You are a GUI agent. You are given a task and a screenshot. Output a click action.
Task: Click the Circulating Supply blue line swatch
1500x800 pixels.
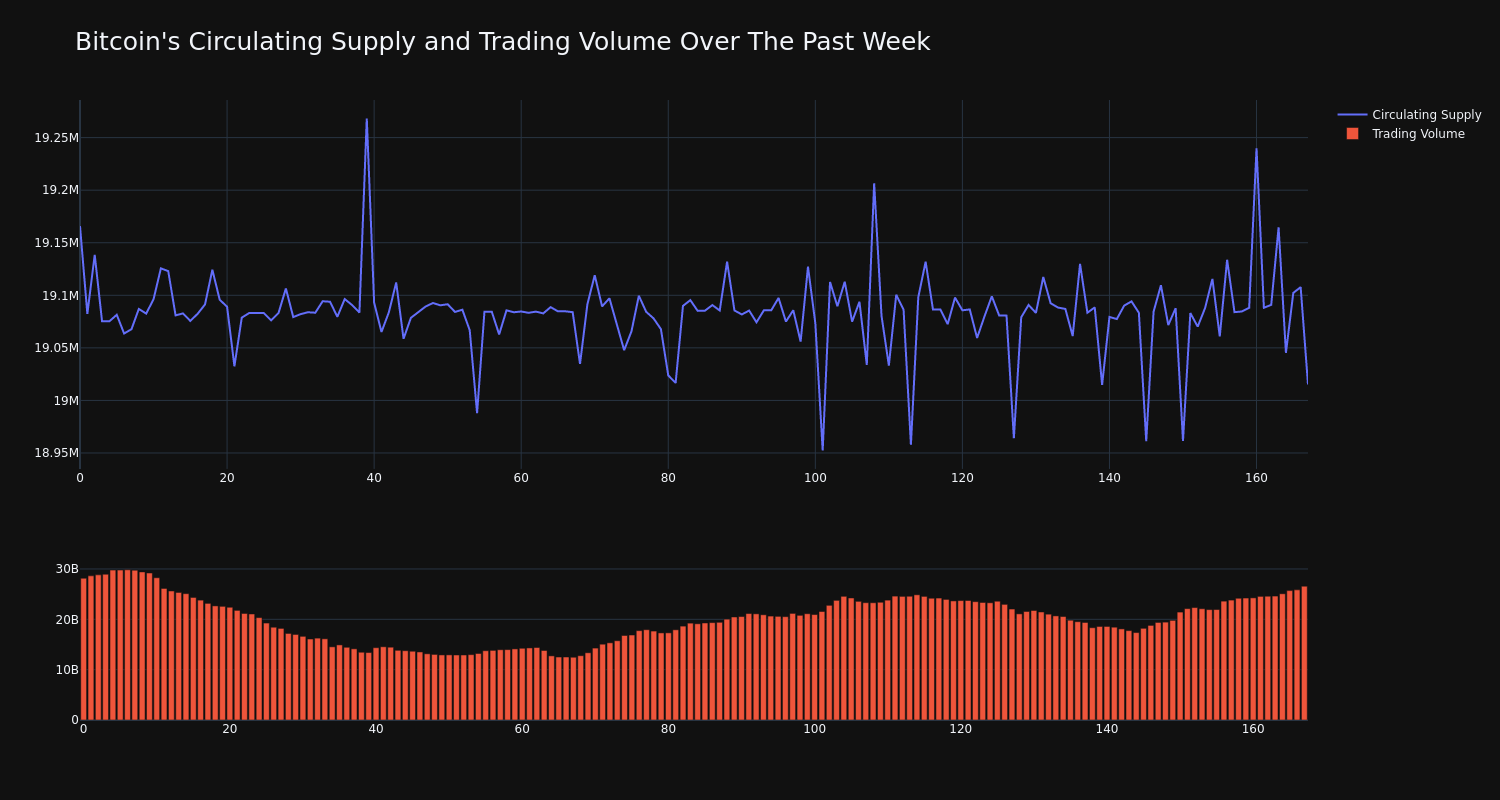point(1352,115)
